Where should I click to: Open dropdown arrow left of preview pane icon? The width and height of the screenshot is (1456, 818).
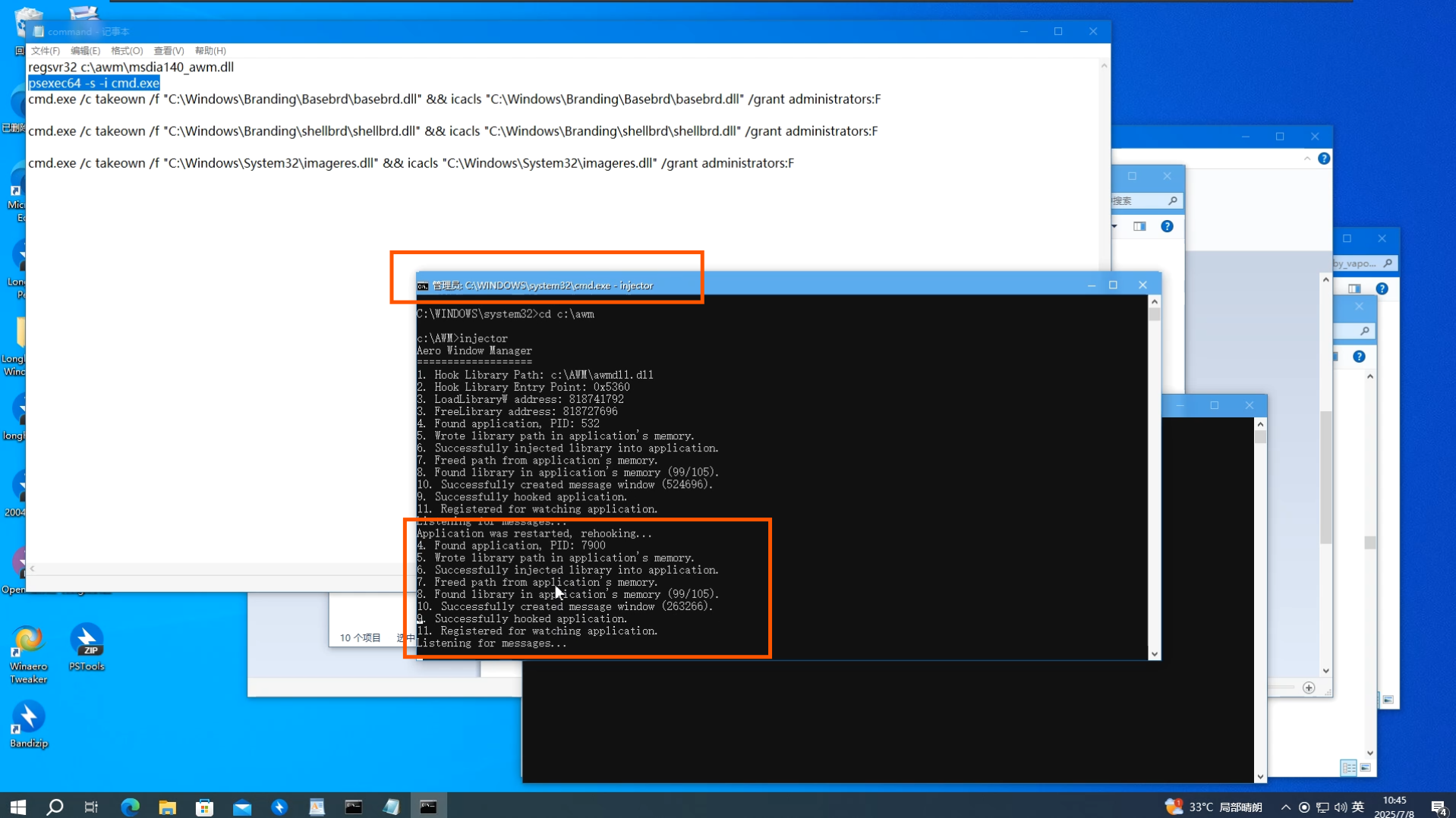click(x=1114, y=226)
